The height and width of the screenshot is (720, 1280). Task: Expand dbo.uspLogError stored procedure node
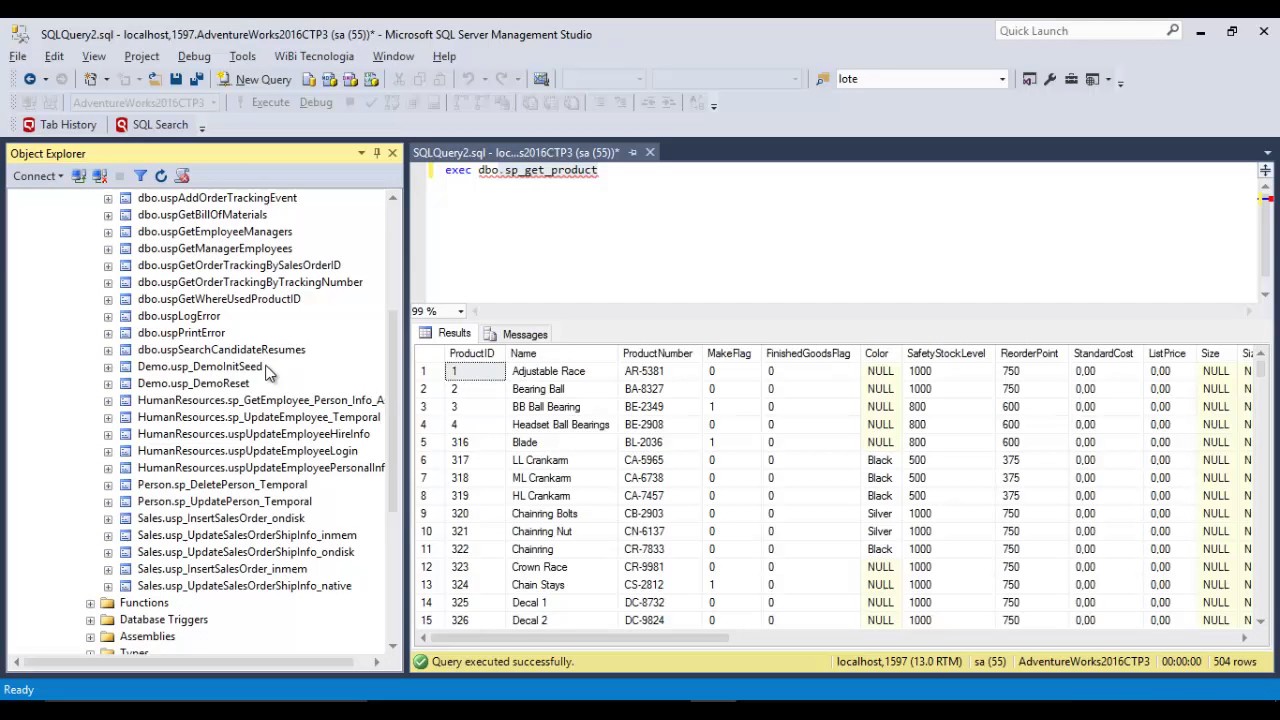click(108, 316)
